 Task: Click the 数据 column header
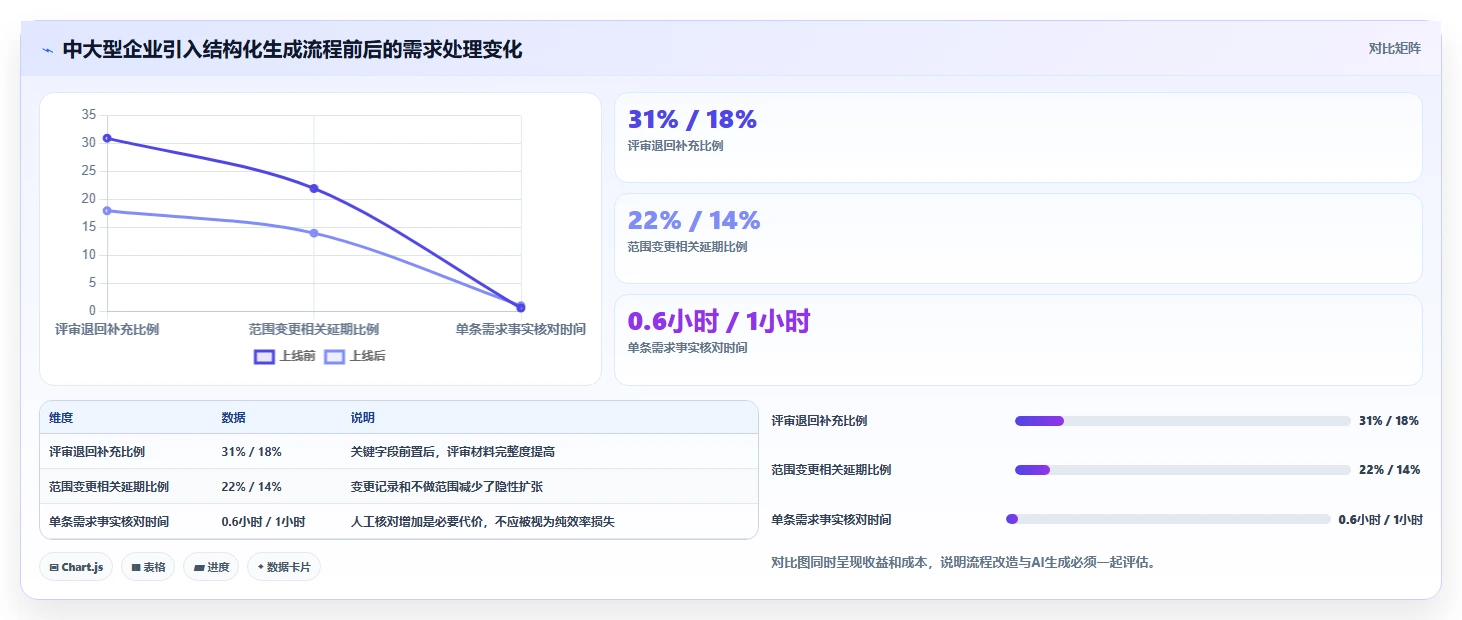pyautogui.click(x=233, y=418)
